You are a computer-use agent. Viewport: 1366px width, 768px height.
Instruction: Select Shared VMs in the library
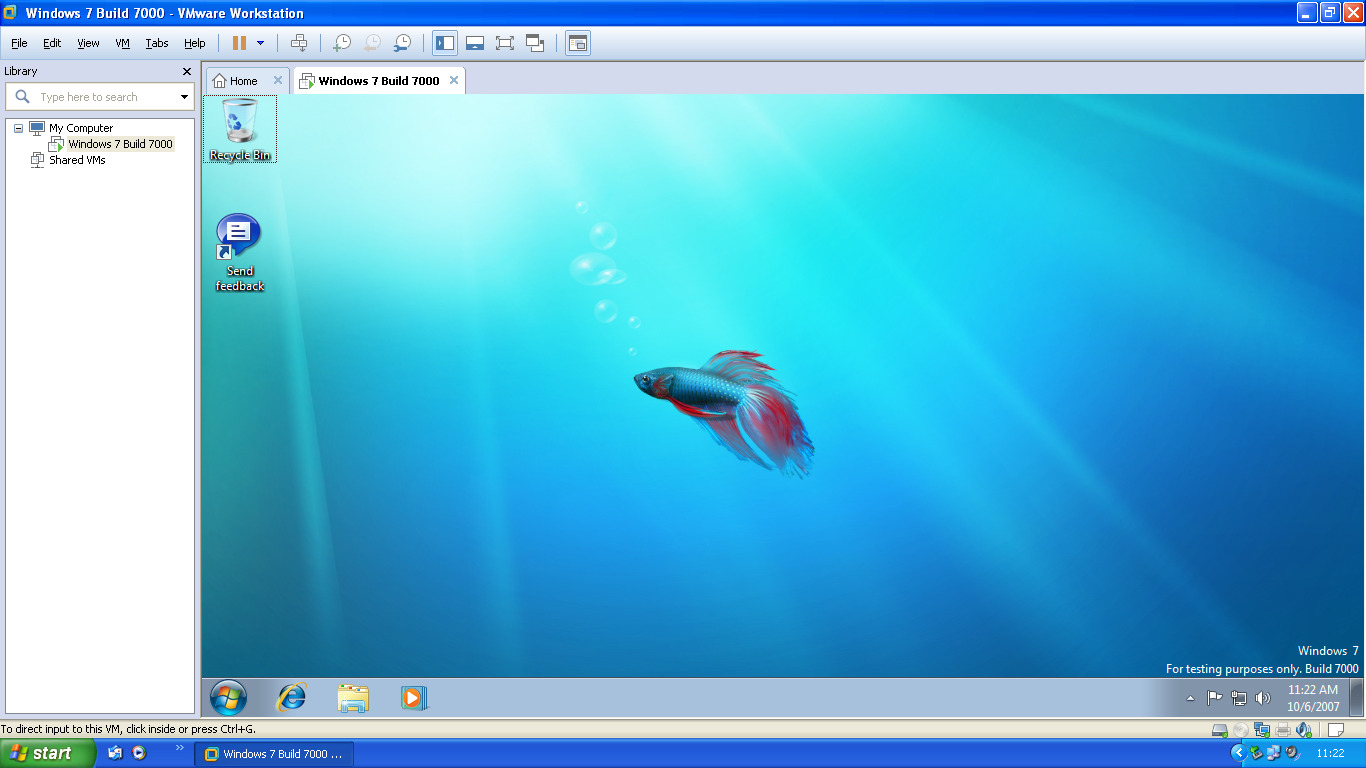point(77,160)
